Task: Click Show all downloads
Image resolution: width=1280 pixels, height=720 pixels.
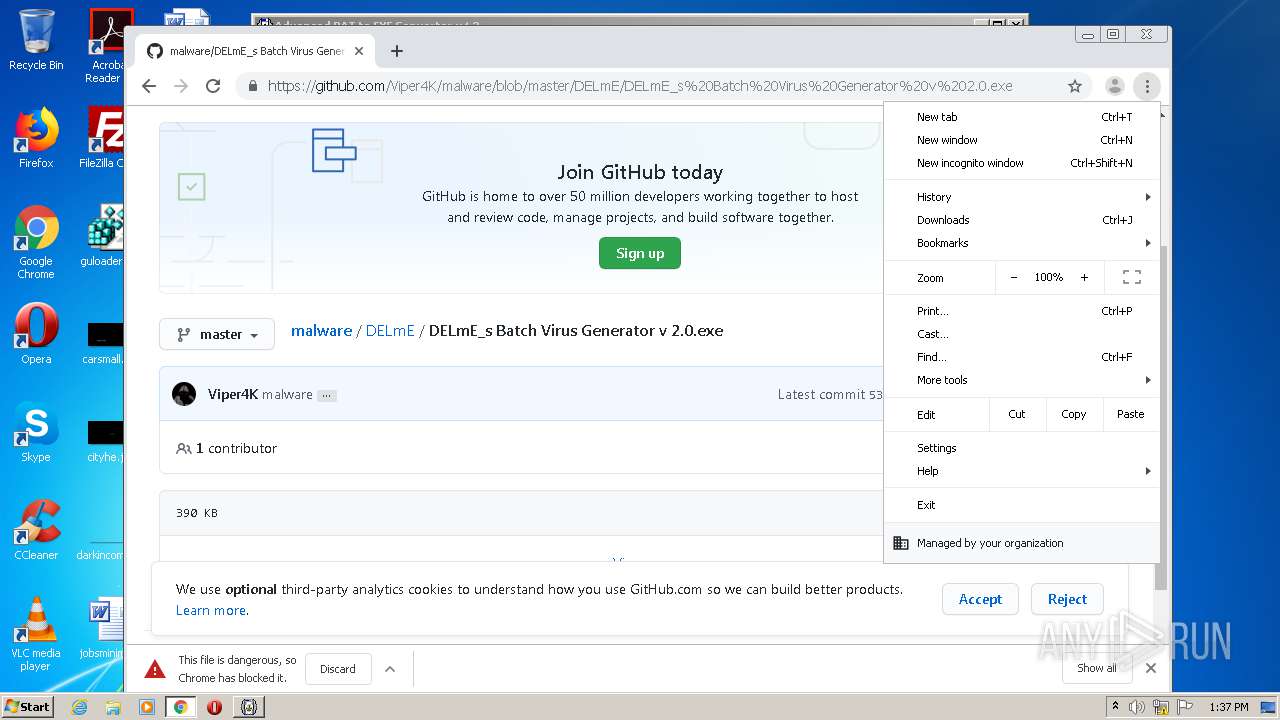Action: 1097,668
